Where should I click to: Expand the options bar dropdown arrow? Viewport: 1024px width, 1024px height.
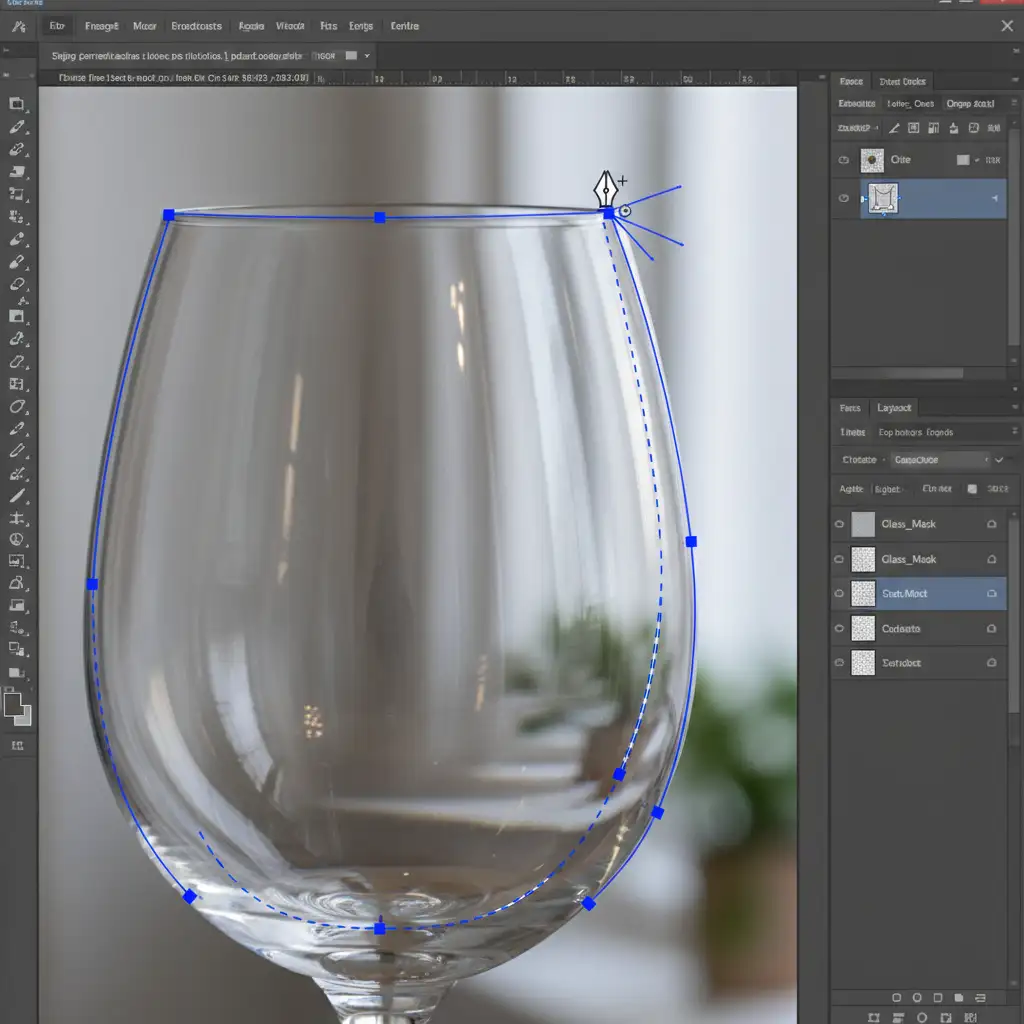[367, 56]
